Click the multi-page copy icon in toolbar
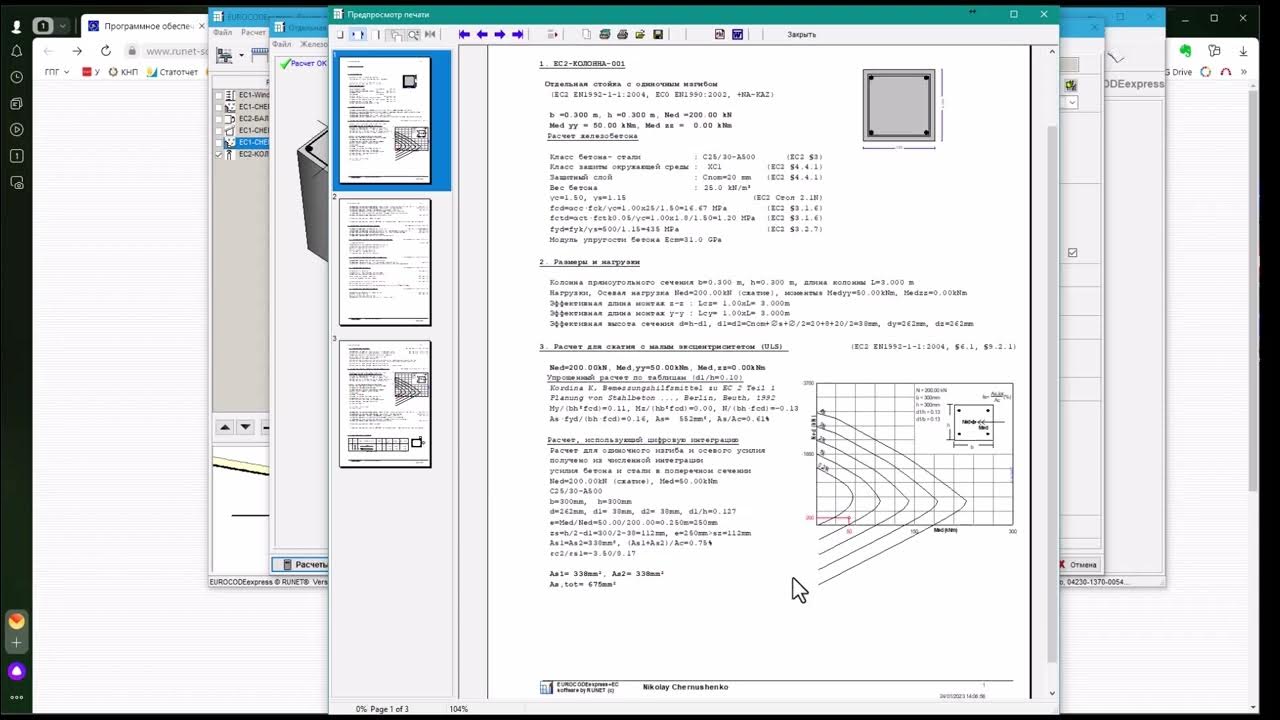This screenshot has height=720, width=1280. (396, 34)
